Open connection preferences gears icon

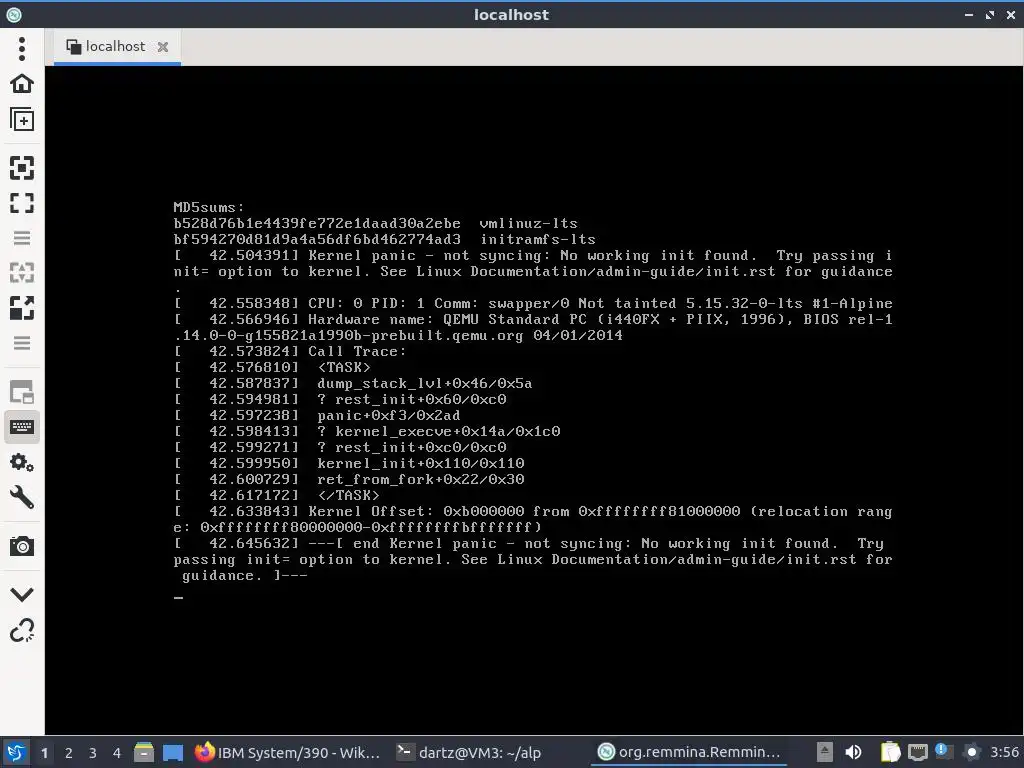point(22,462)
